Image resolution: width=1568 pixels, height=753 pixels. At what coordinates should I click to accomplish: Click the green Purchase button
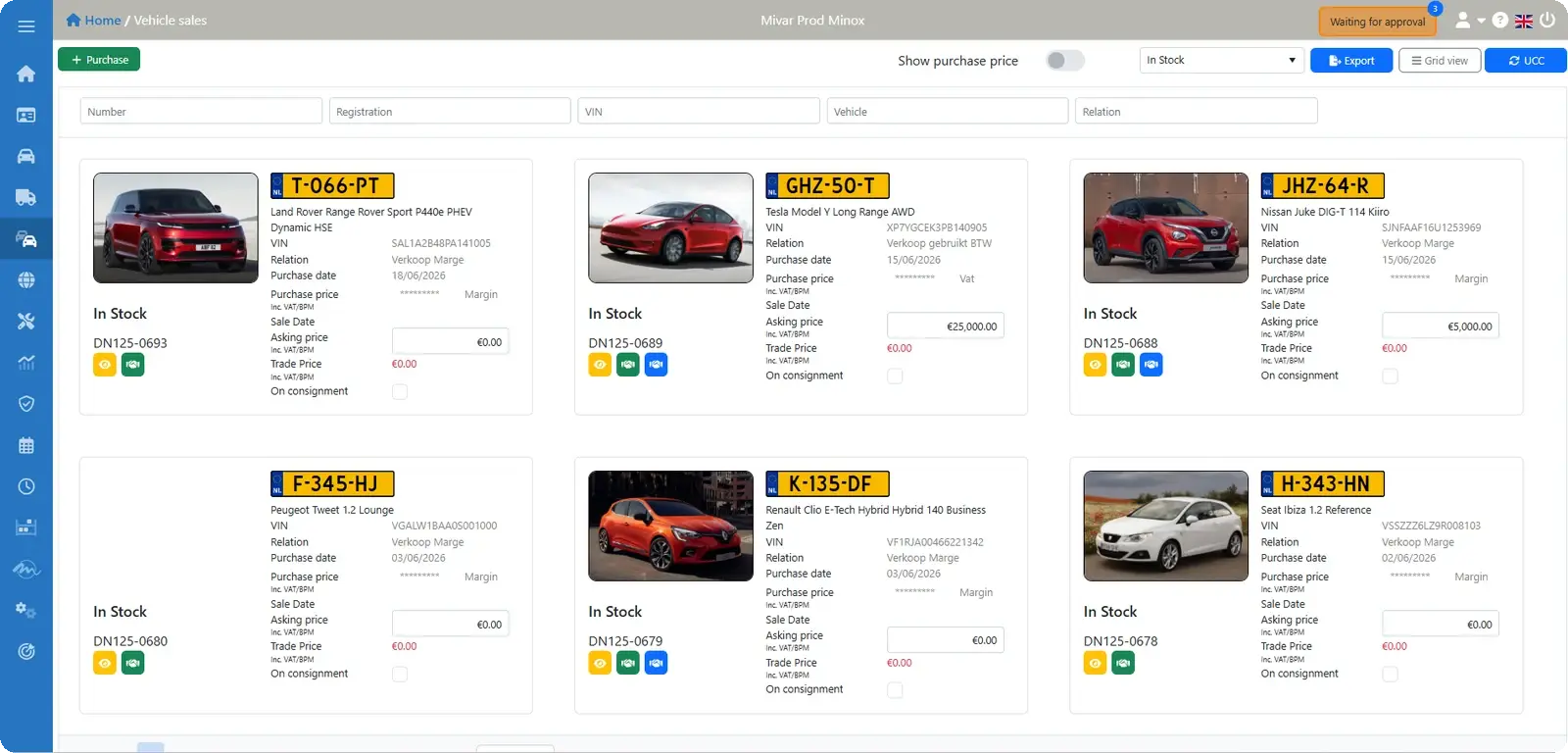pos(99,60)
